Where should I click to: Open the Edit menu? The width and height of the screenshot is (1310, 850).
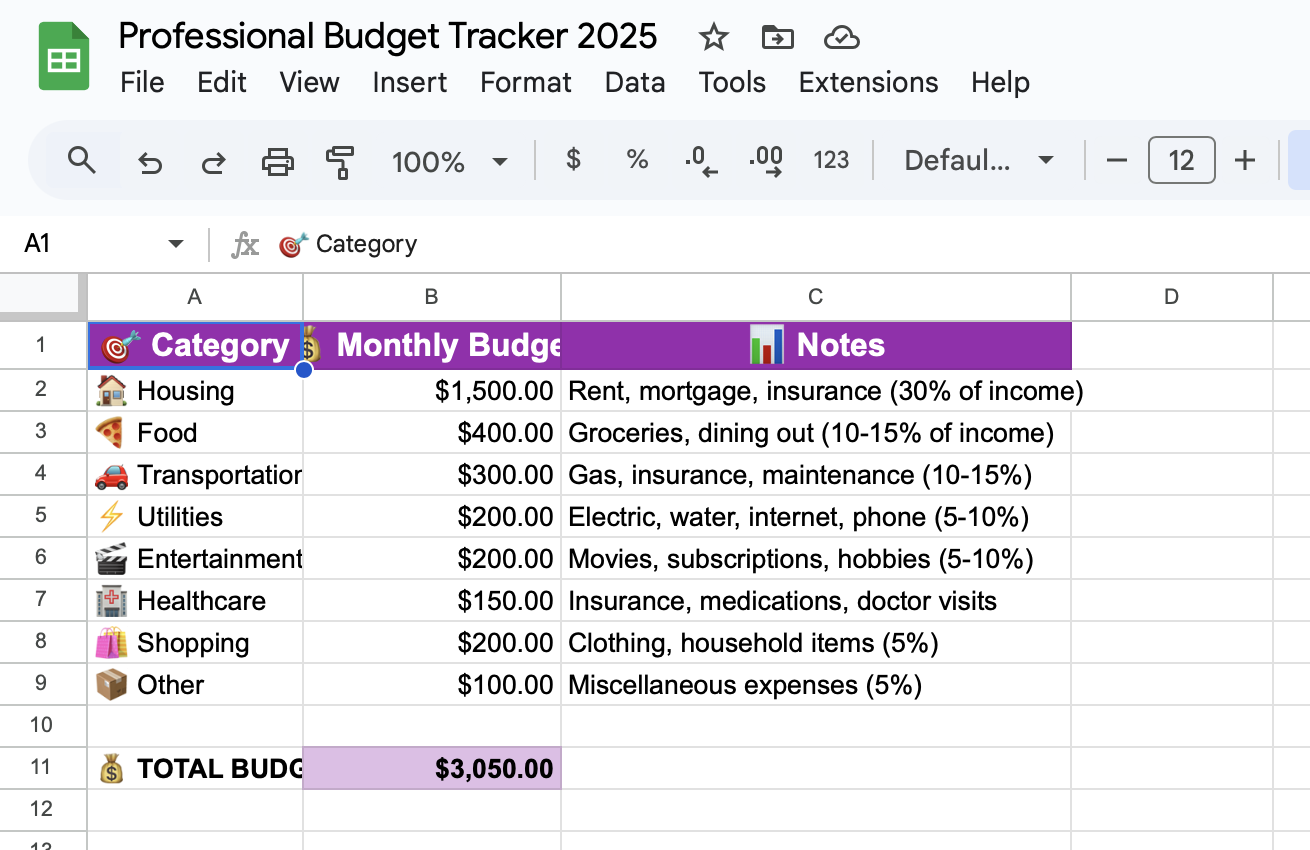[x=222, y=82]
